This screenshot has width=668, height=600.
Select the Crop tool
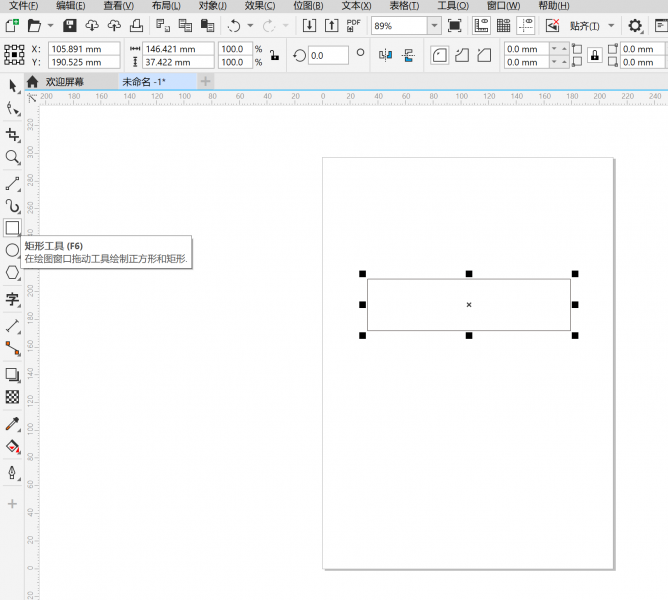coord(13,135)
